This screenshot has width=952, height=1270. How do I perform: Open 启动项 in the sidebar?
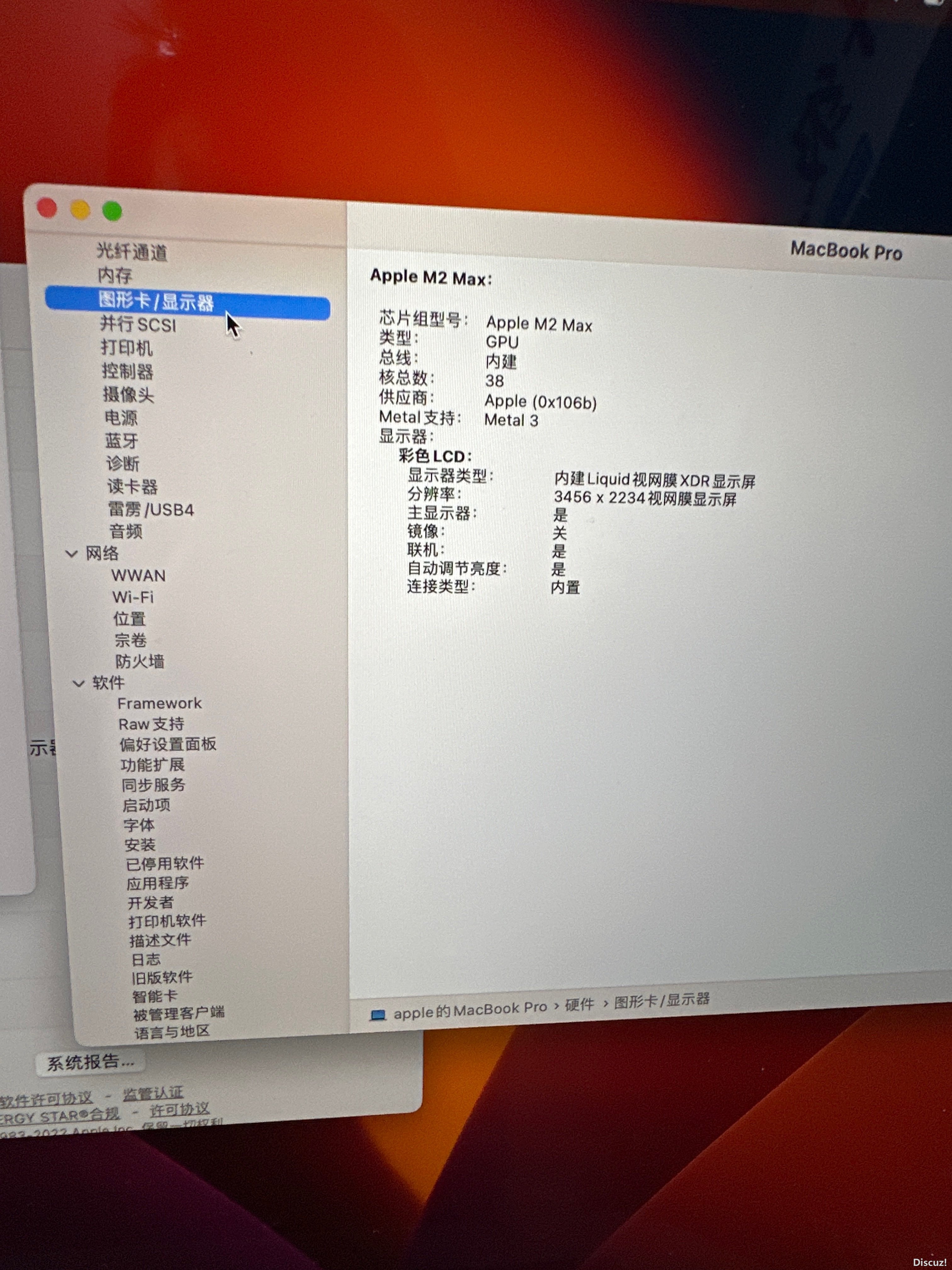pyautogui.click(x=146, y=805)
